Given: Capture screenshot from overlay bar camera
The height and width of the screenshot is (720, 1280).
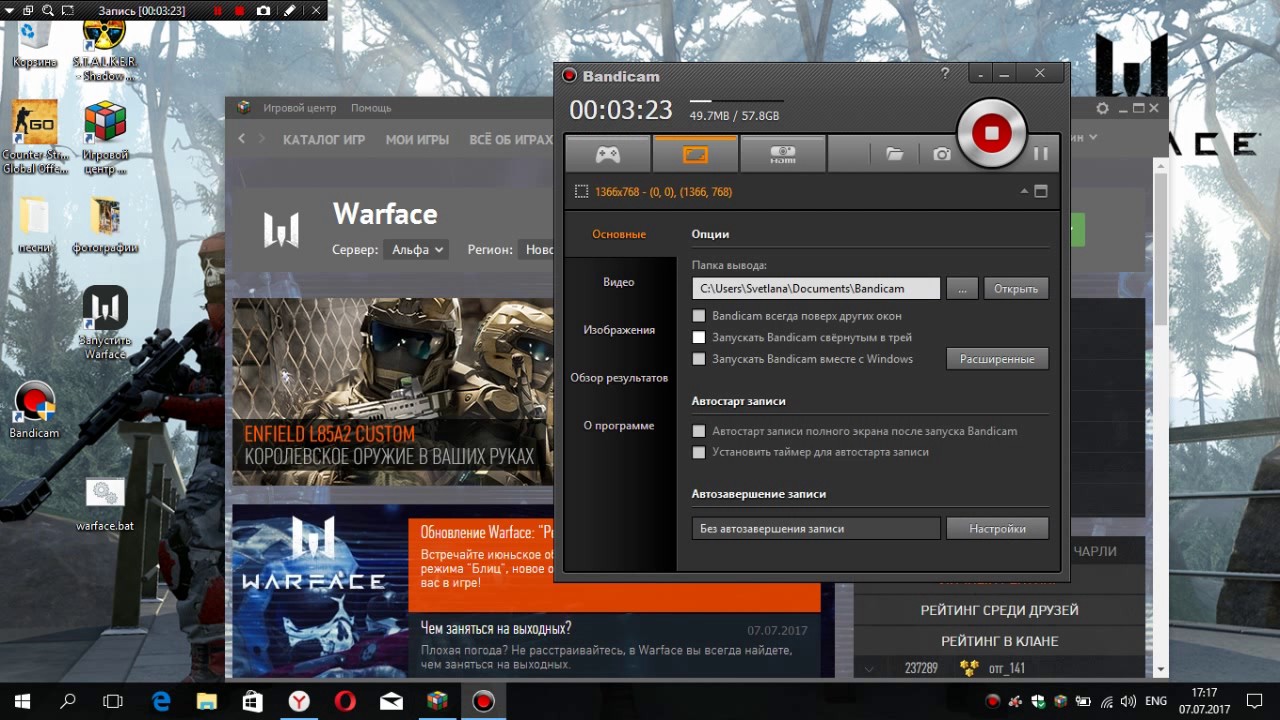Looking at the screenshot, I should click(x=263, y=10).
